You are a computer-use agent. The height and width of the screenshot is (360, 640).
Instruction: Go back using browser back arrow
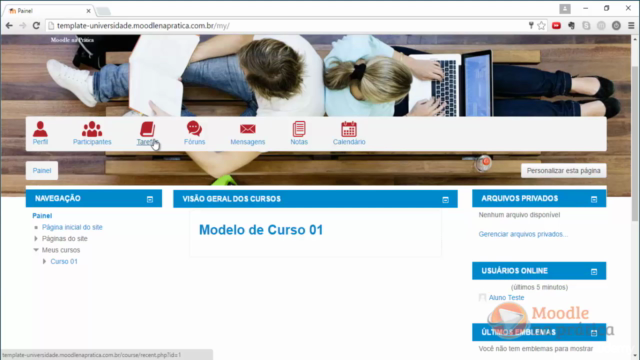9,26
